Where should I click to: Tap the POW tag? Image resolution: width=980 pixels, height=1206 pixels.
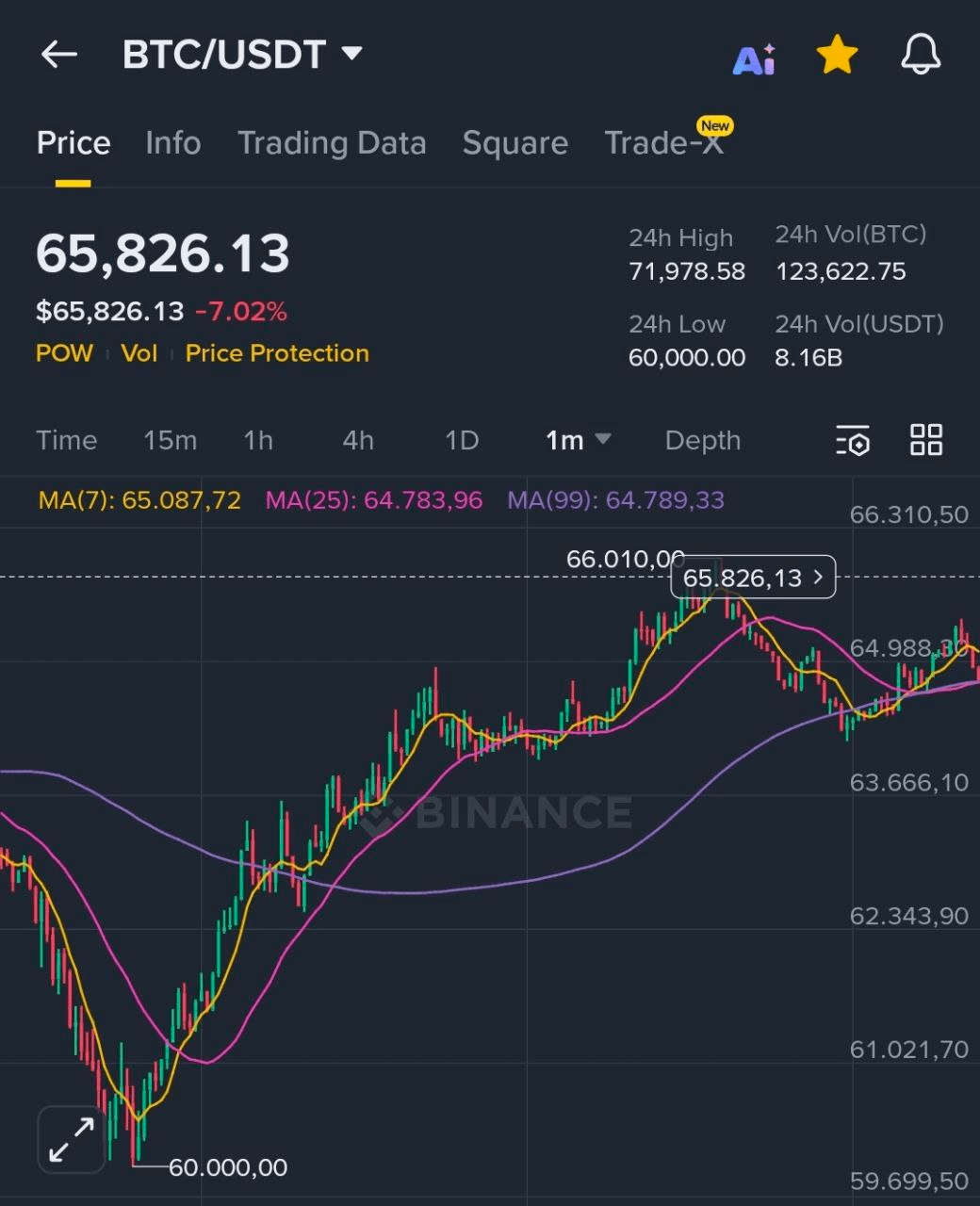(x=64, y=353)
